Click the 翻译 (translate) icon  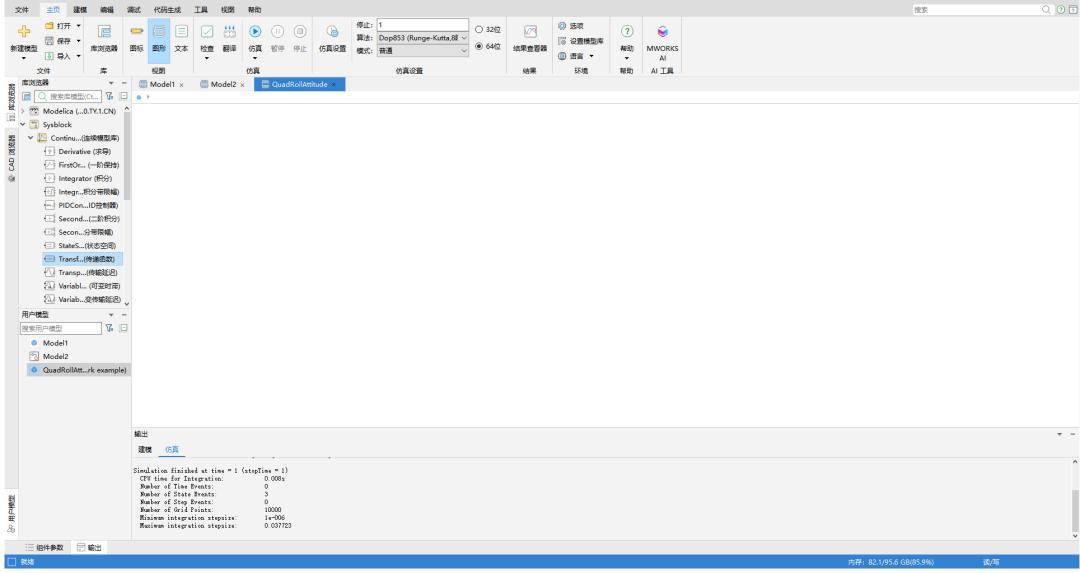[229, 32]
